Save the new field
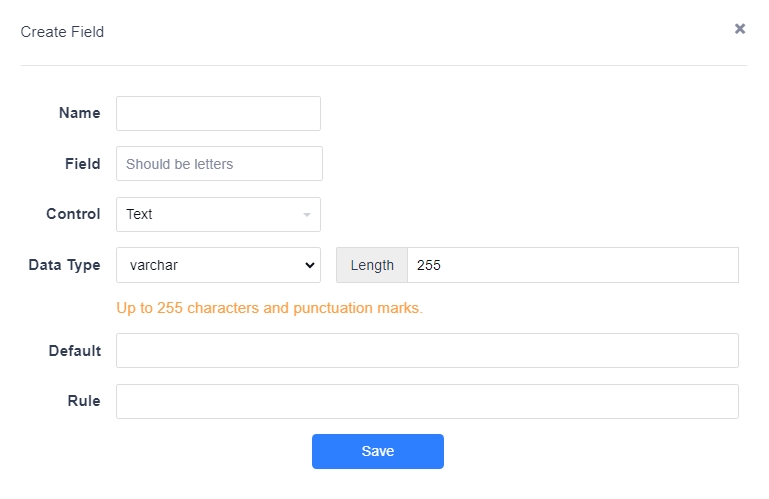The image size is (769, 499). pyautogui.click(x=378, y=451)
